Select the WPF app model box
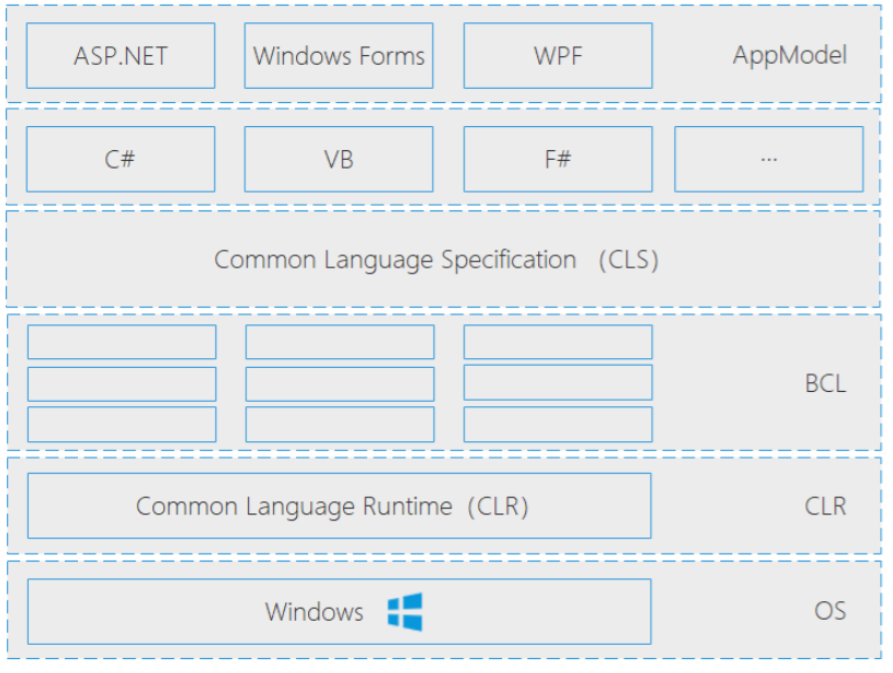 (557, 55)
